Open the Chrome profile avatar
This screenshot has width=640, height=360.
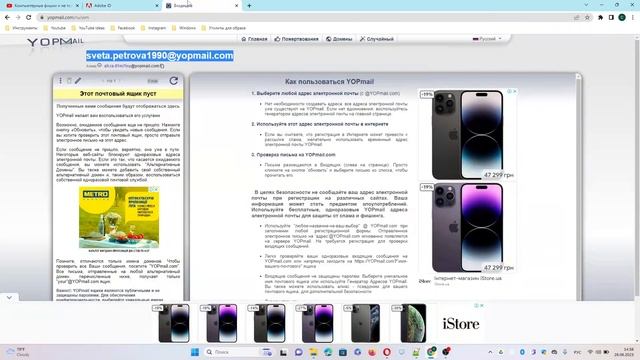click(x=622, y=18)
